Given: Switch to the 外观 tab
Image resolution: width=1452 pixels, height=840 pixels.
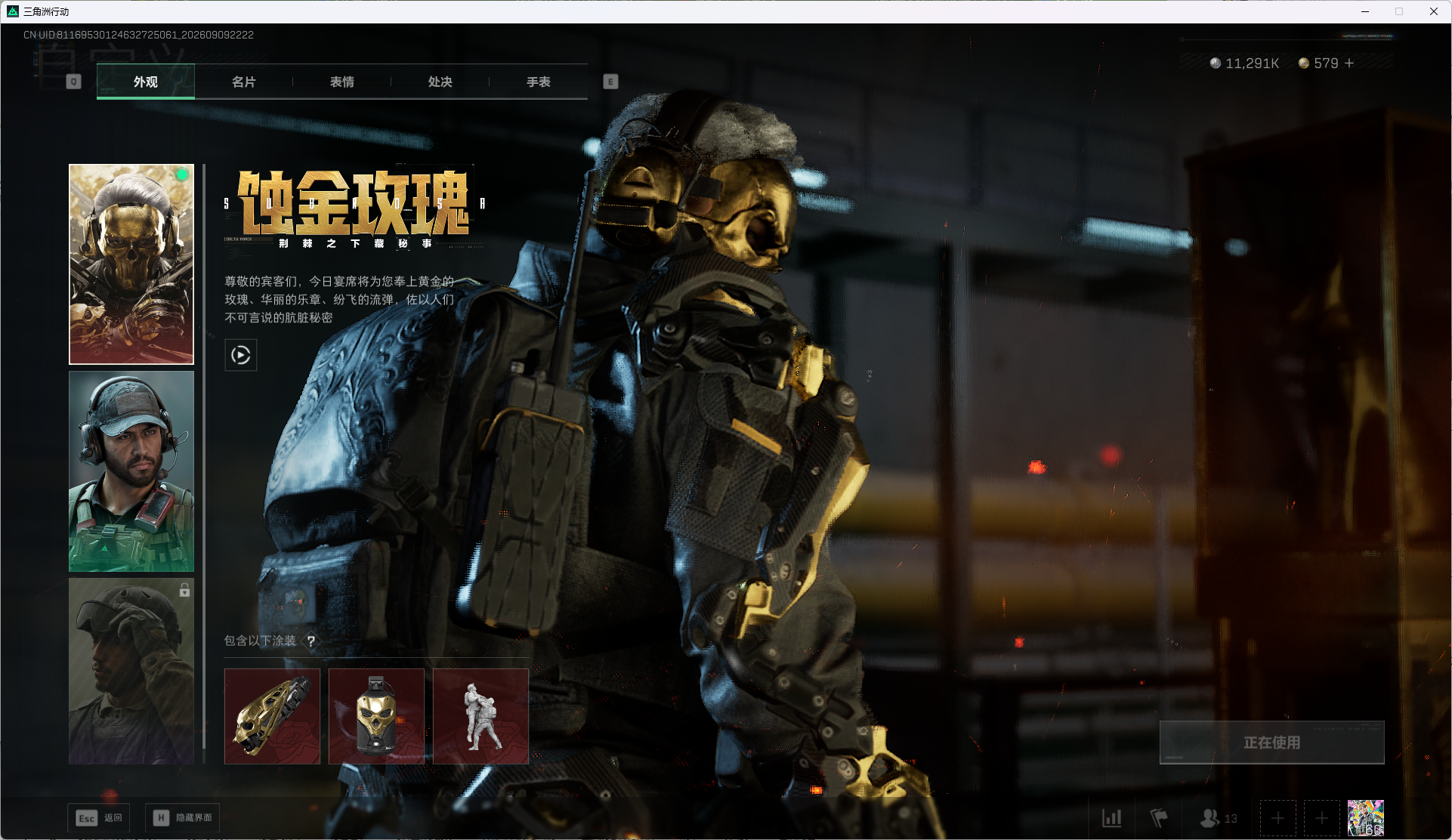Looking at the screenshot, I should click(146, 82).
